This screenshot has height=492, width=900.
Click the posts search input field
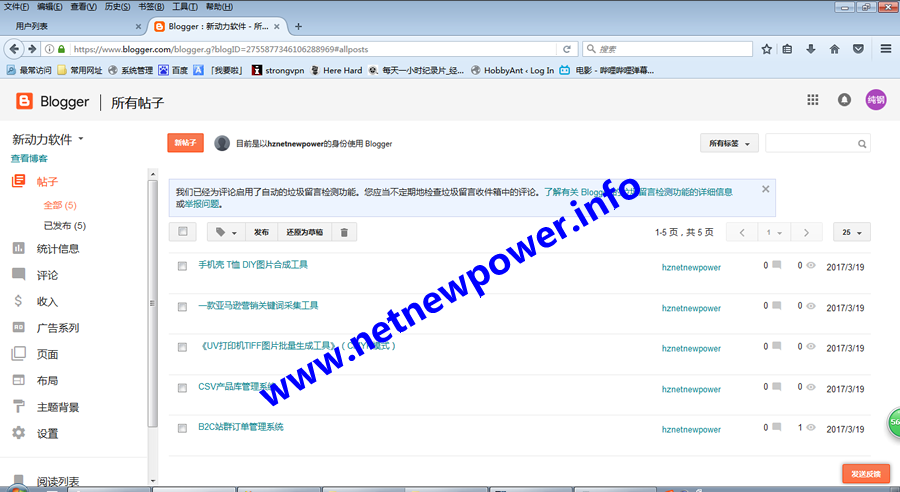811,144
